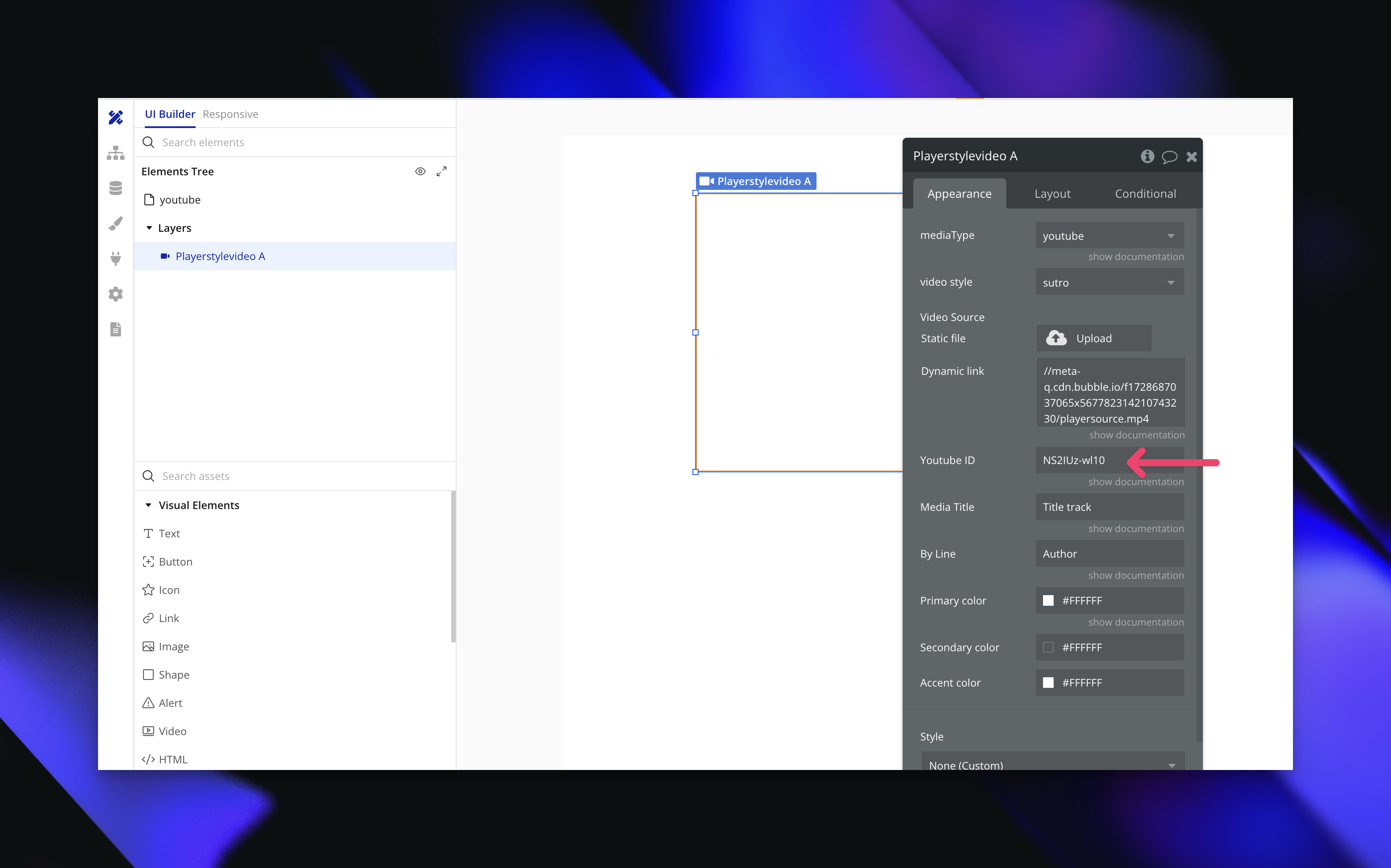Select the Layout tab in property editor
This screenshot has width=1391, height=868.
click(x=1052, y=193)
